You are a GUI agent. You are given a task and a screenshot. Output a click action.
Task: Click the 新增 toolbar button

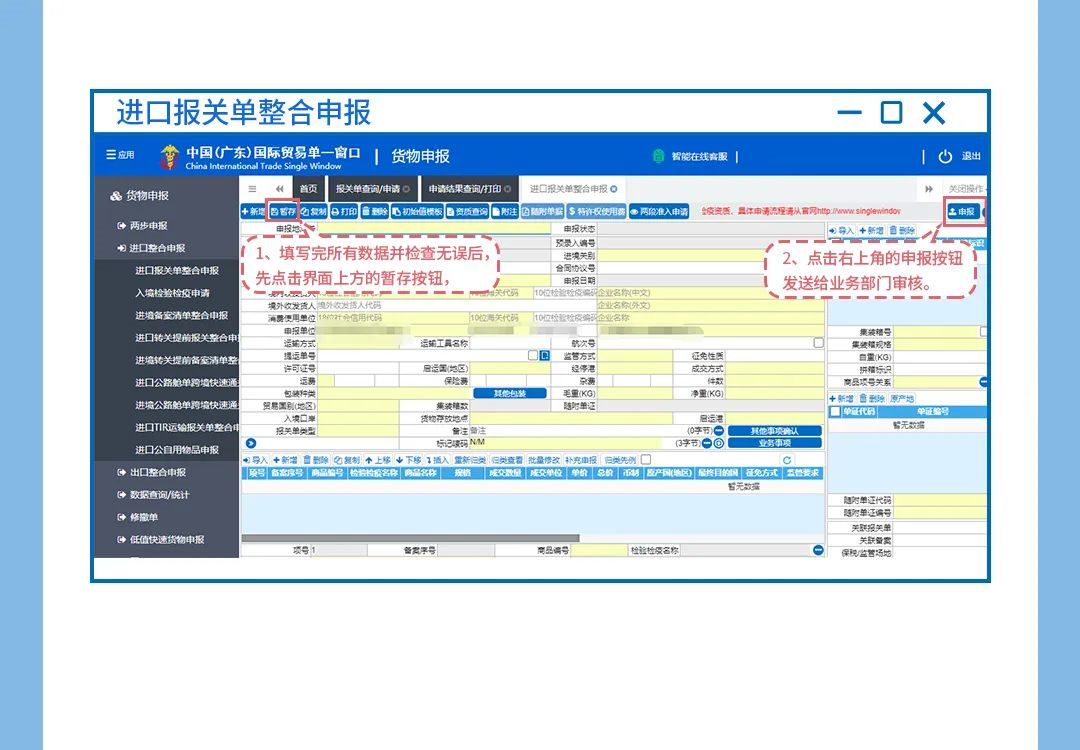[x=253, y=211]
